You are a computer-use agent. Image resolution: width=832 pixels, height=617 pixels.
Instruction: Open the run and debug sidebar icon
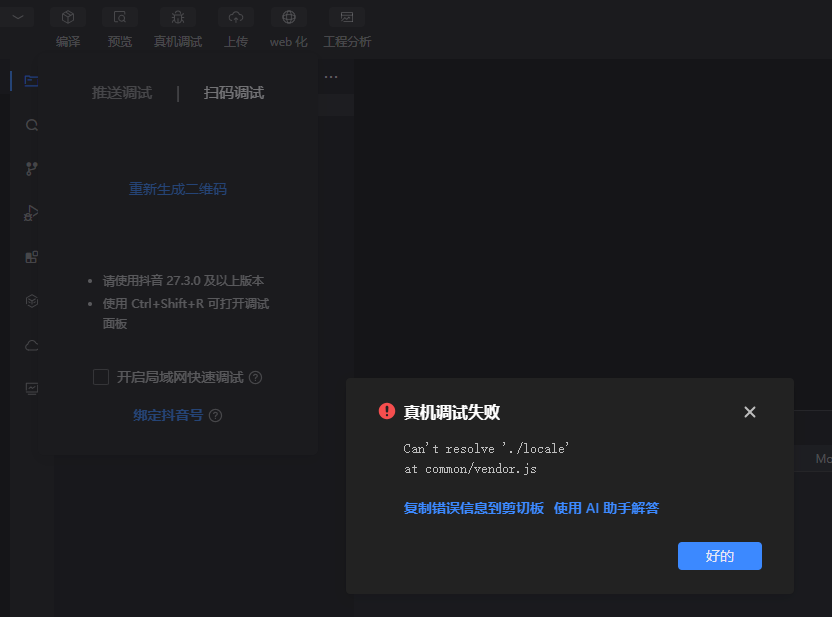(x=32, y=212)
